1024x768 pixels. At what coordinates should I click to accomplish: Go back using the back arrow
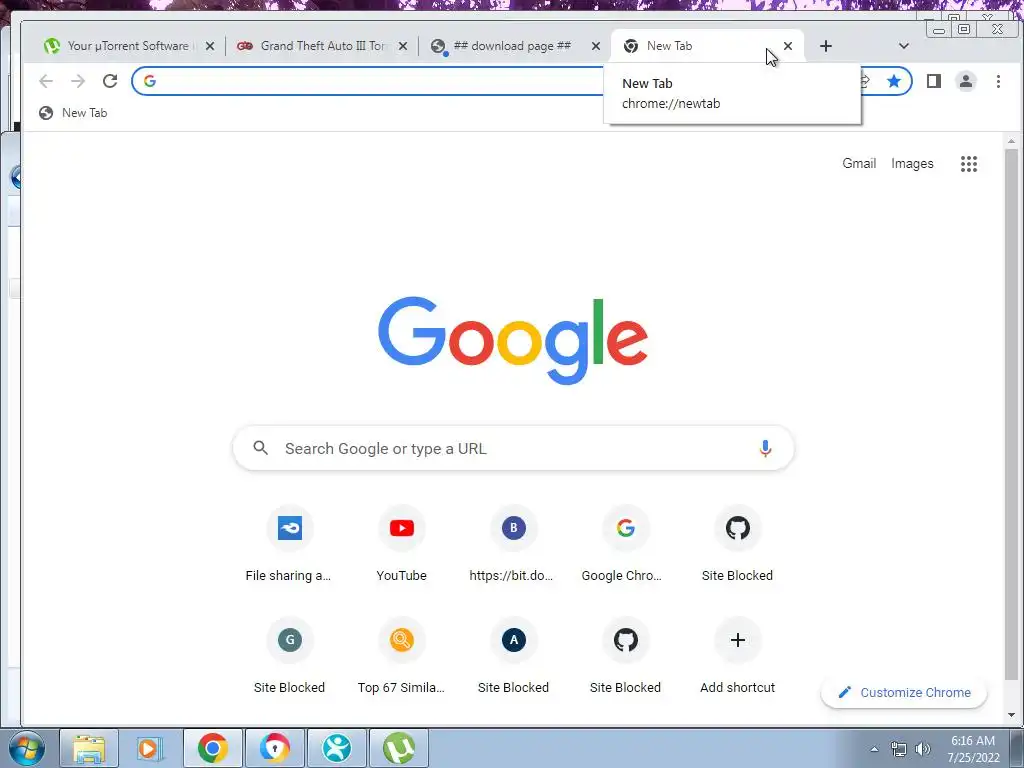pyautogui.click(x=46, y=81)
